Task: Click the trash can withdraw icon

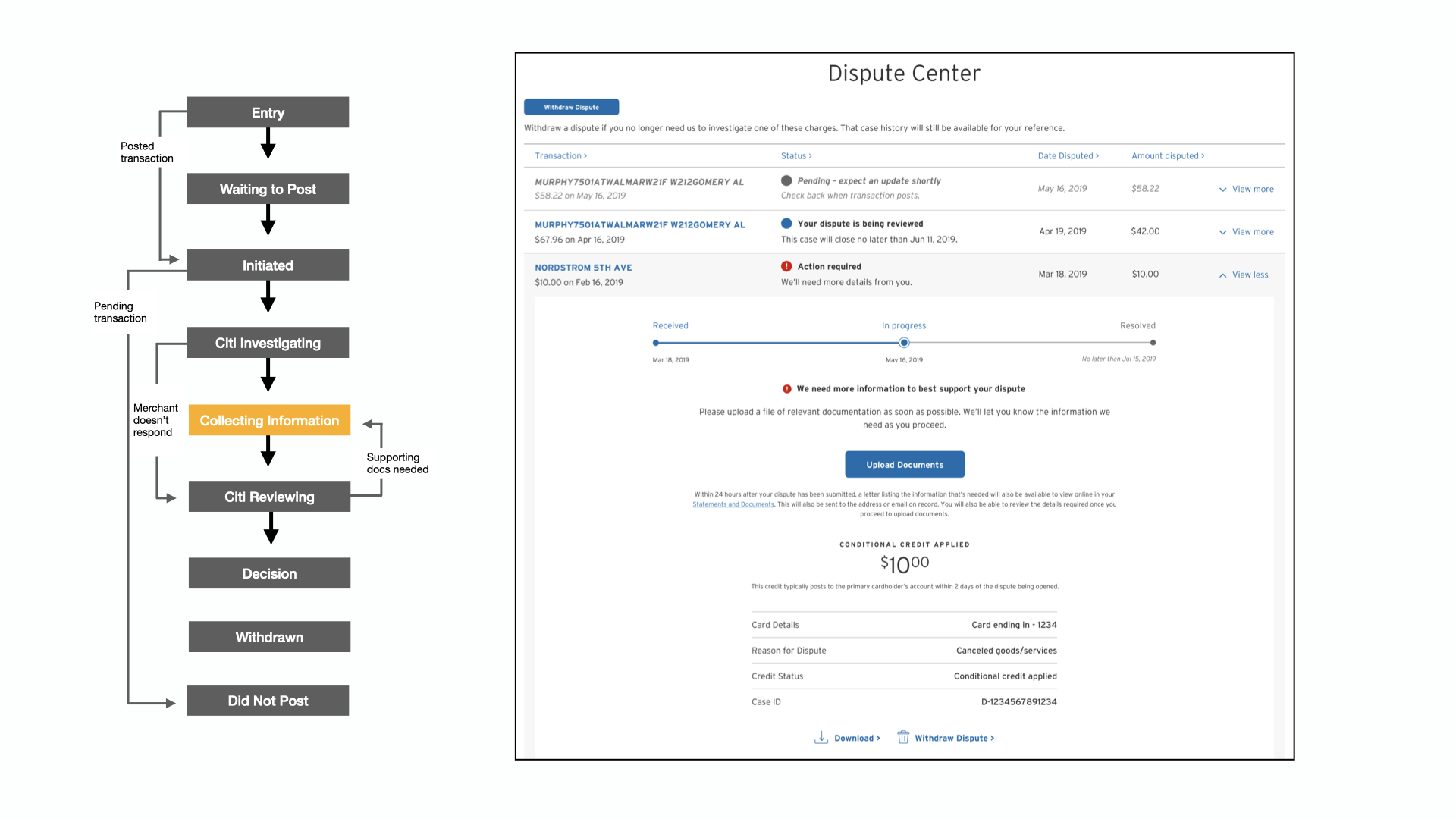Action: pyautogui.click(x=902, y=737)
